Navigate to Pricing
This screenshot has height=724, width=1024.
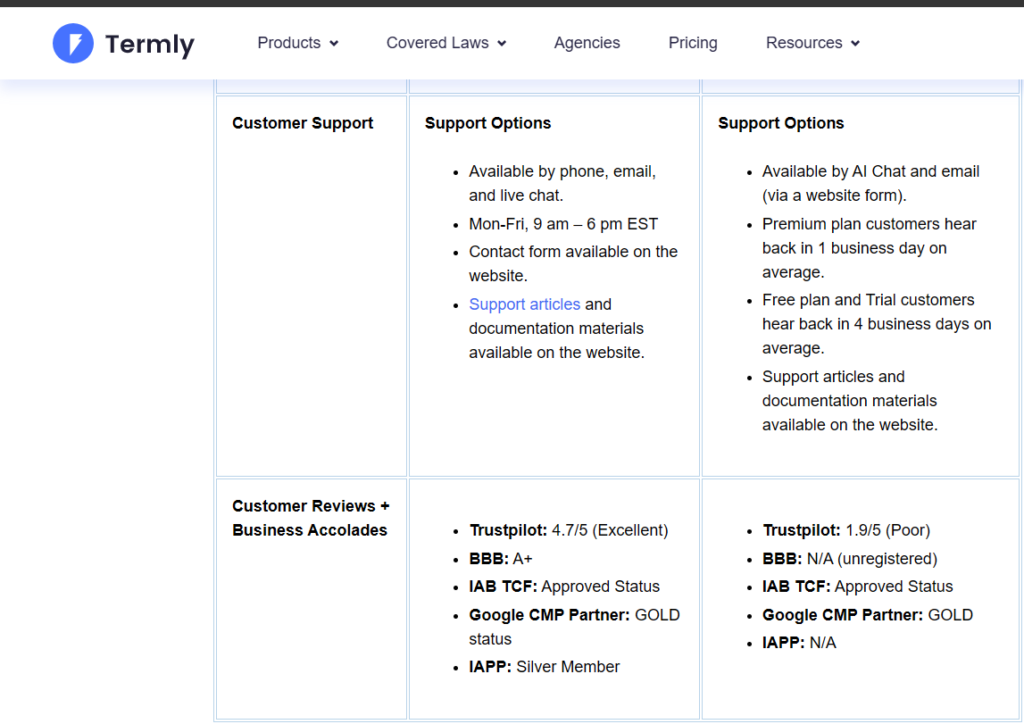coord(692,43)
